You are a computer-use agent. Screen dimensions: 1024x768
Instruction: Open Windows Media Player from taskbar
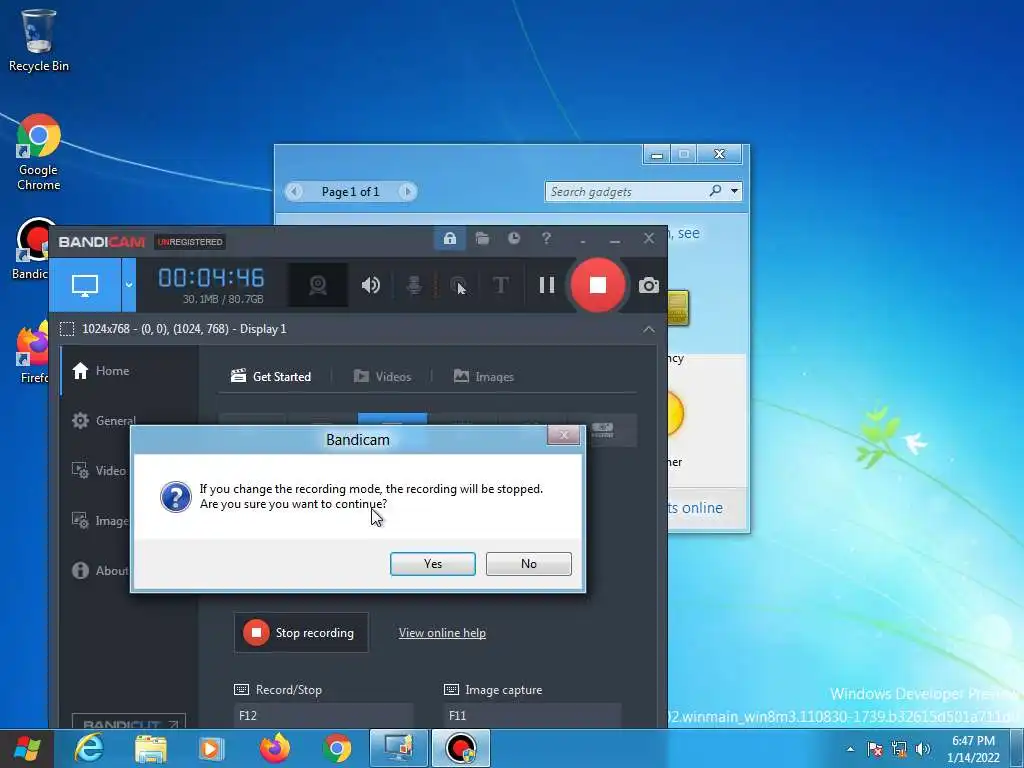coord(211,749)
